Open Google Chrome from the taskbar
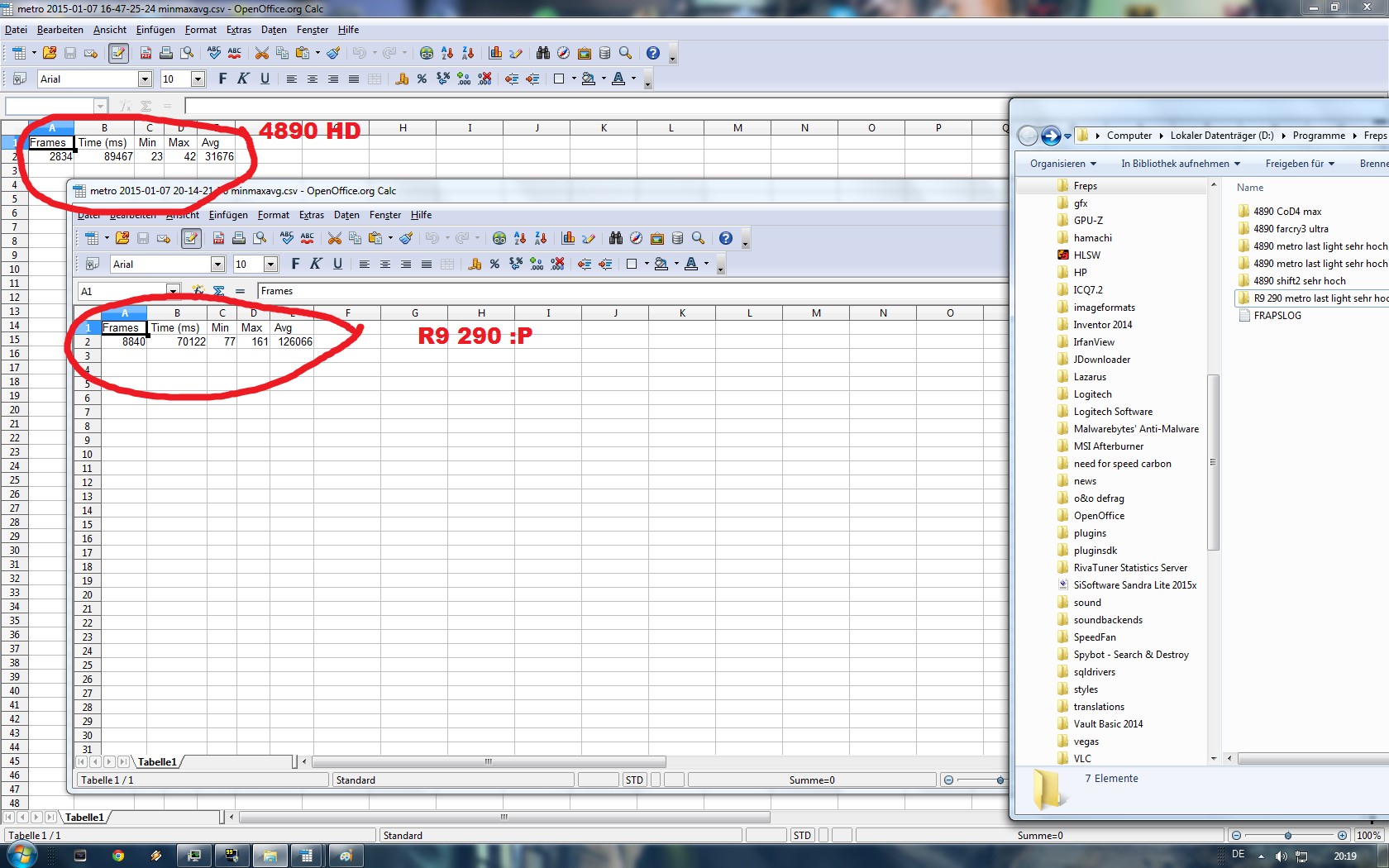This screenshot has height=868, width=1389. [118, 856]
